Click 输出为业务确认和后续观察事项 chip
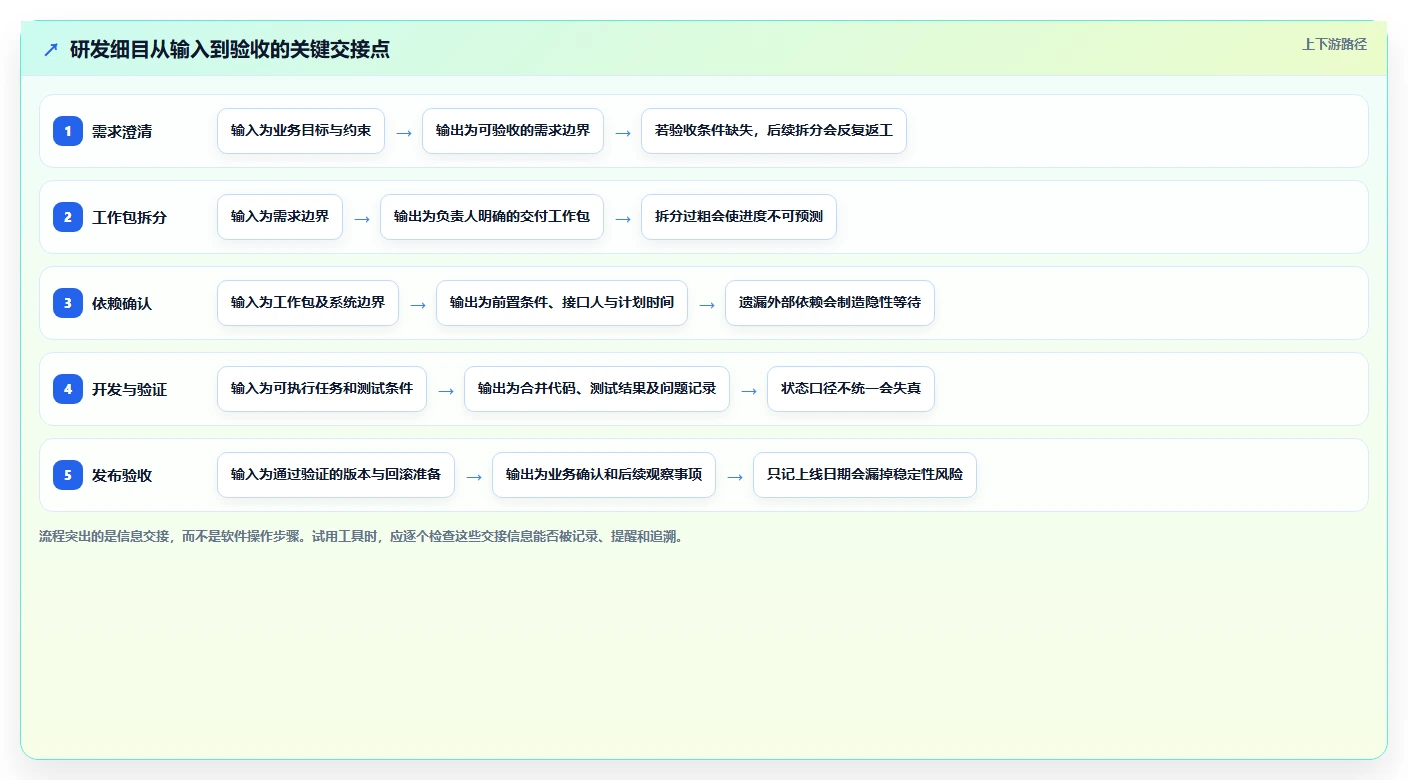The image size is (1408, 780). click(604, 475)
